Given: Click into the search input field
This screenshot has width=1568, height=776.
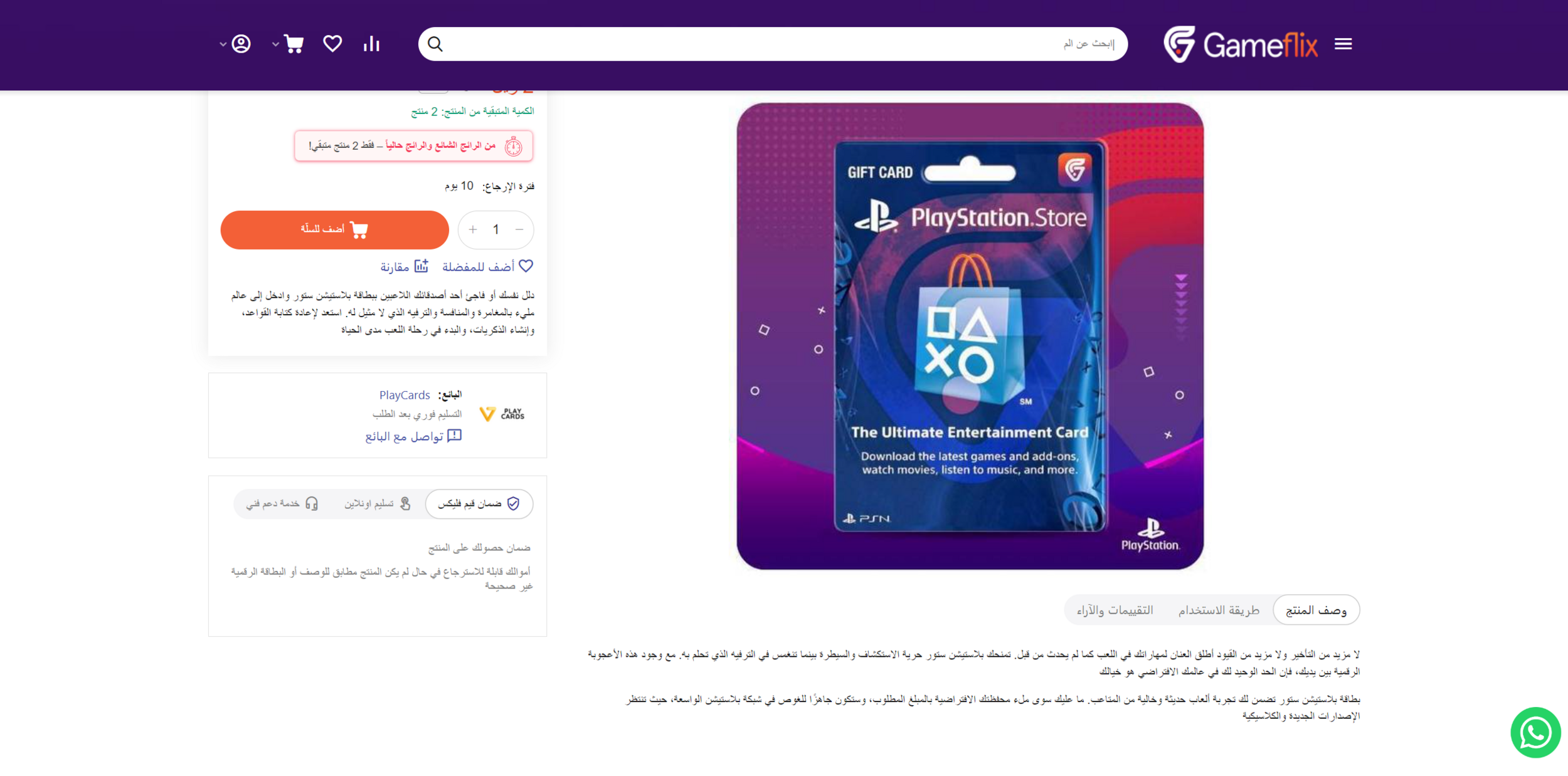Looking at the screenshot, I should click(x=781, y=44).
